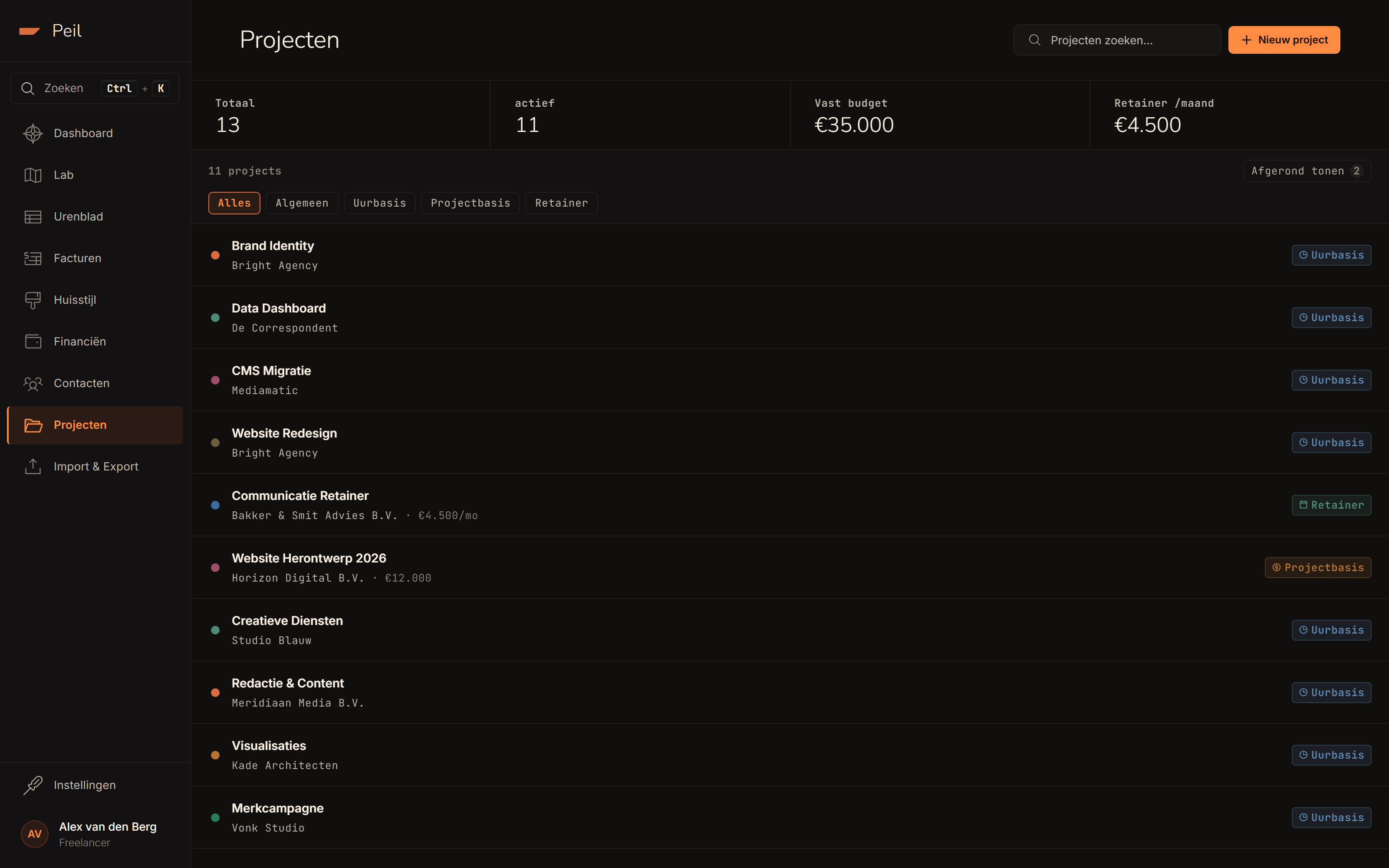1389x868 pixels.
Task: Click Alex van den Berg profile name
Action: (x=108, y=827)
